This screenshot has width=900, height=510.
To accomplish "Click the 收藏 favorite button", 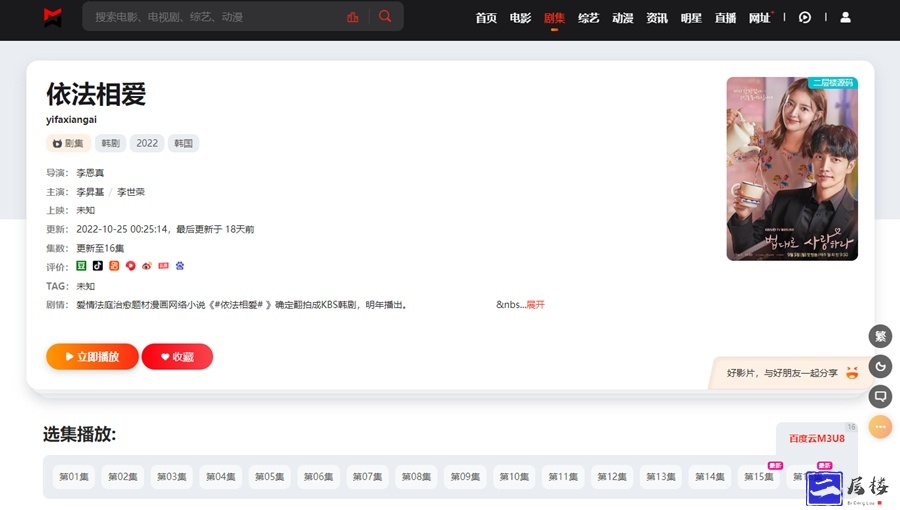I will click(177, 356).
